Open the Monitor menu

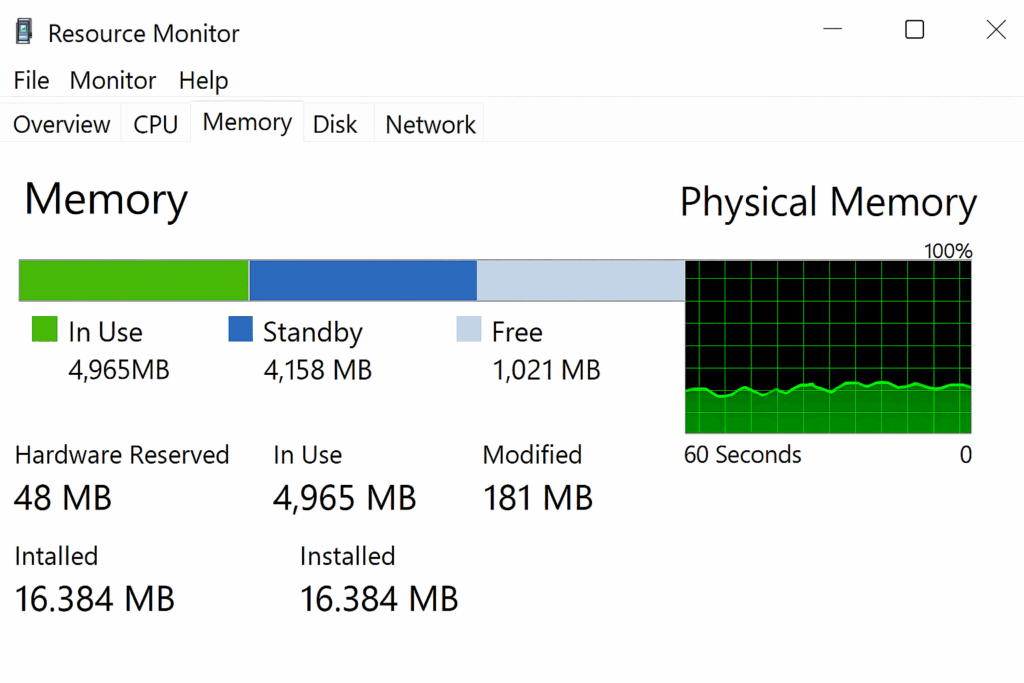[113, 80]
